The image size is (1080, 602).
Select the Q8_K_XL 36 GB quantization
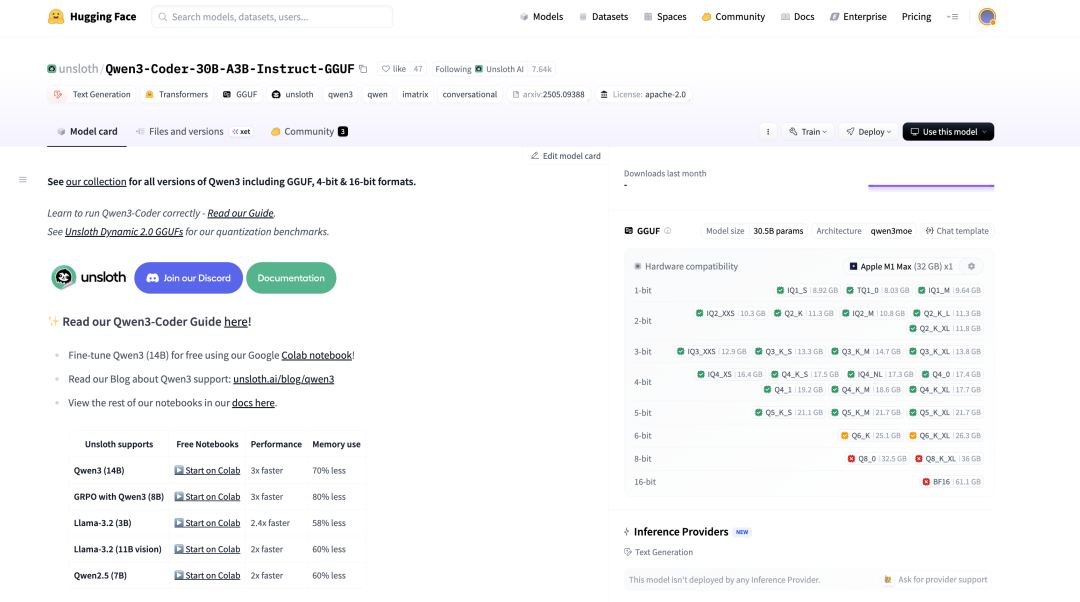[x=948, y=459]
